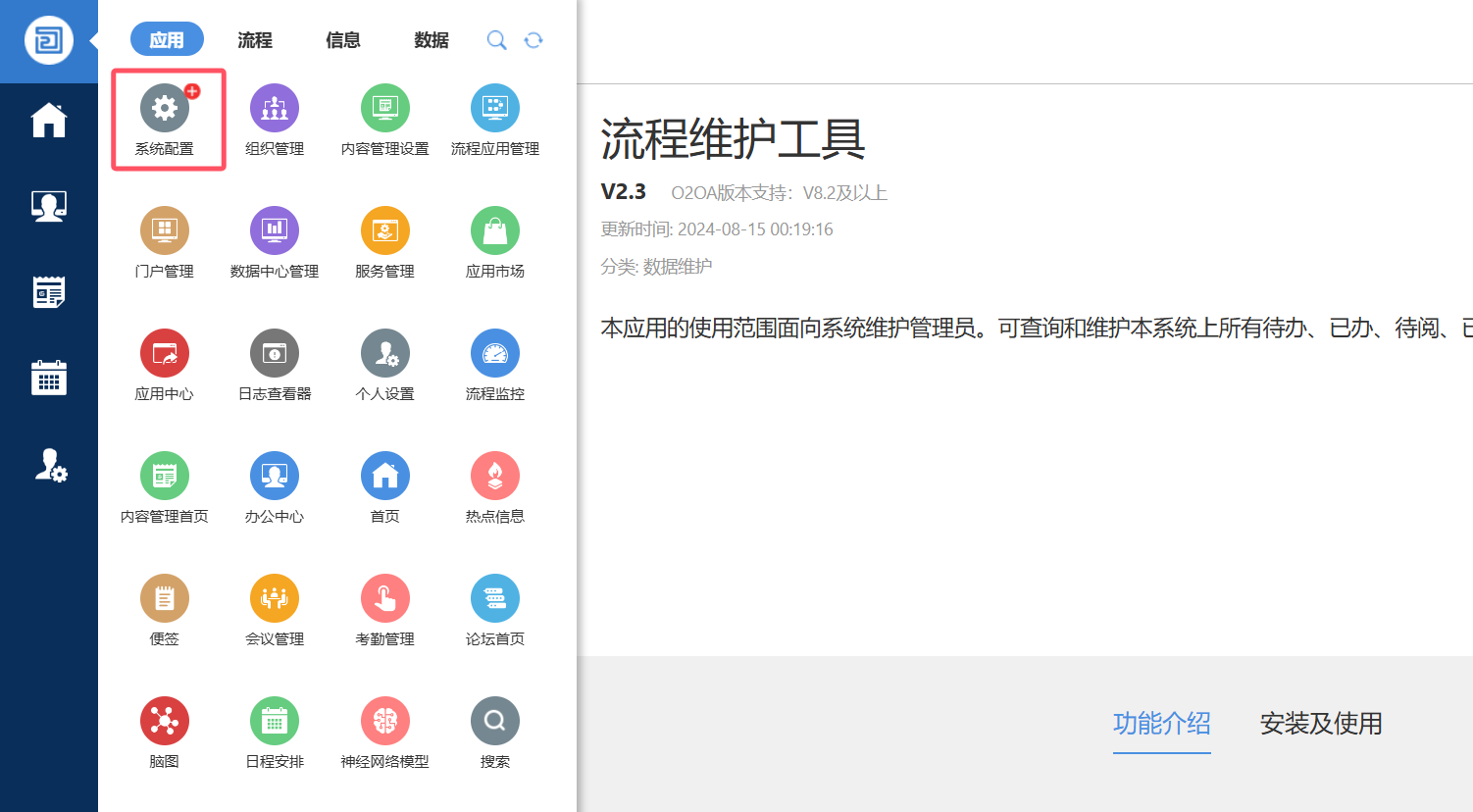Launch the 流程监控 gauge icon

[x=494, y=354]
